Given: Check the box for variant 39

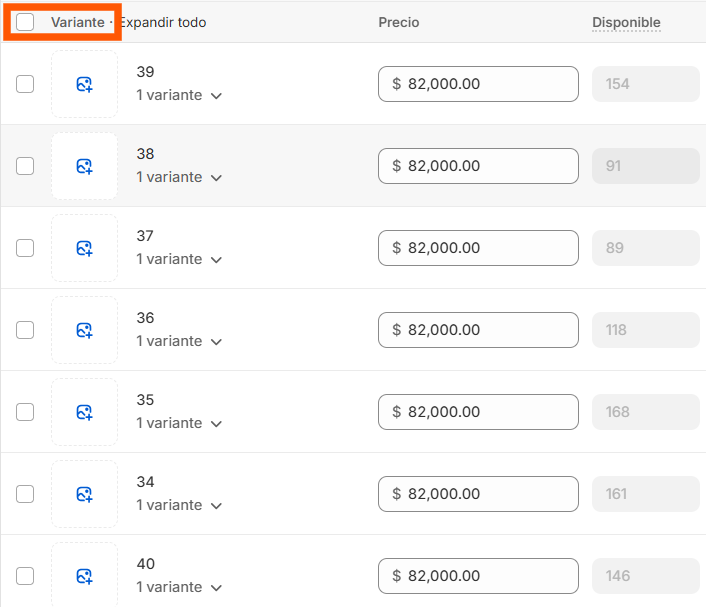Looking at the screenshot, I should 25,84.
